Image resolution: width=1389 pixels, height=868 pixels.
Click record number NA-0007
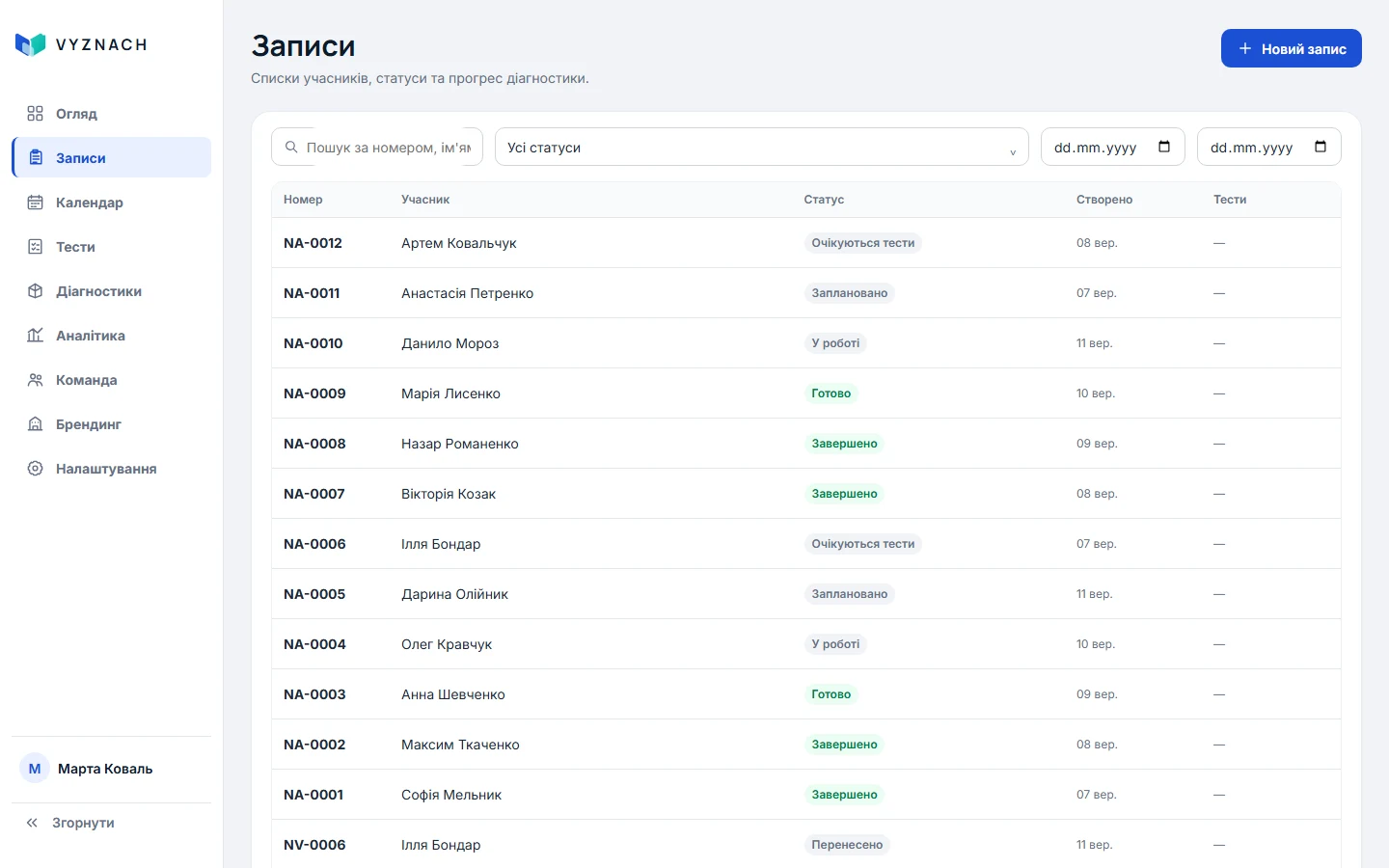314,494
